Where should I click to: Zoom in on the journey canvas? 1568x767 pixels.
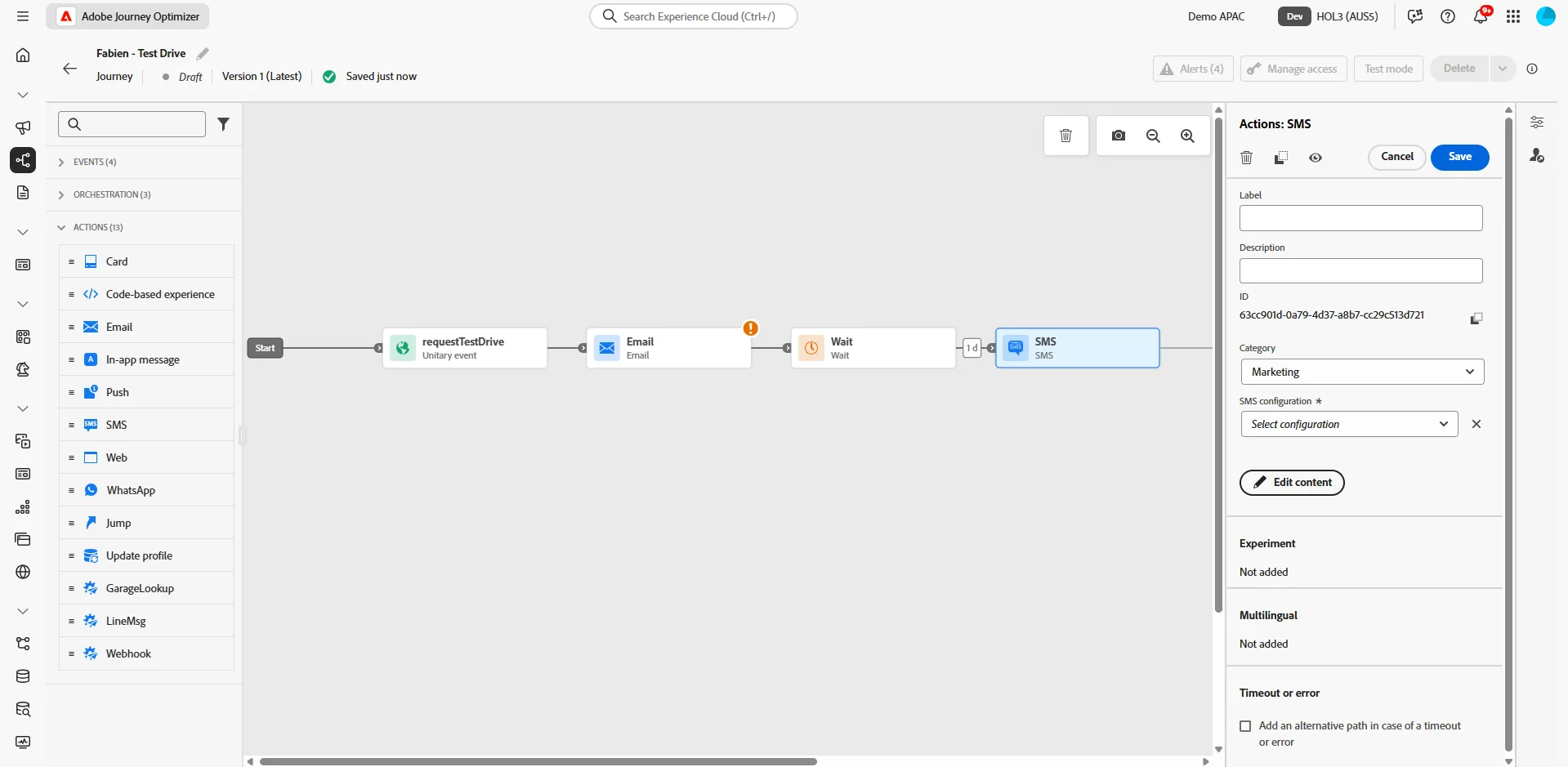pos(1187,136)
